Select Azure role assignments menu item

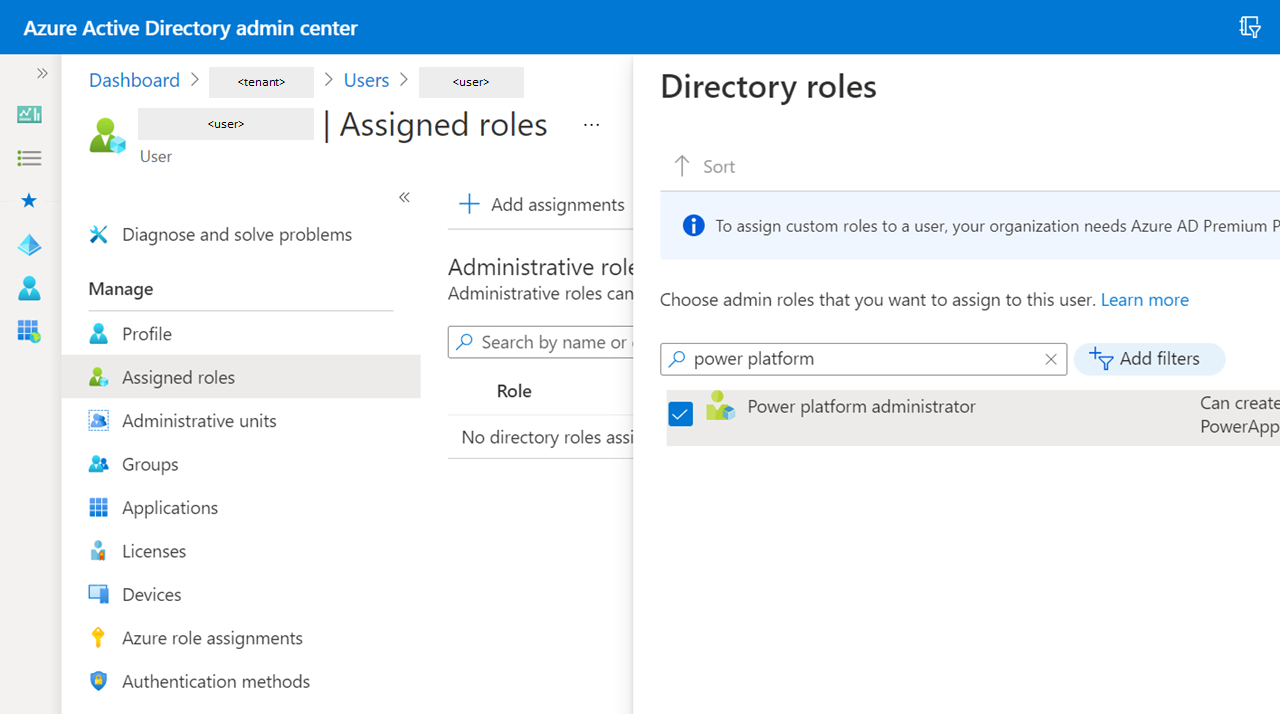[x=212, y=638]
